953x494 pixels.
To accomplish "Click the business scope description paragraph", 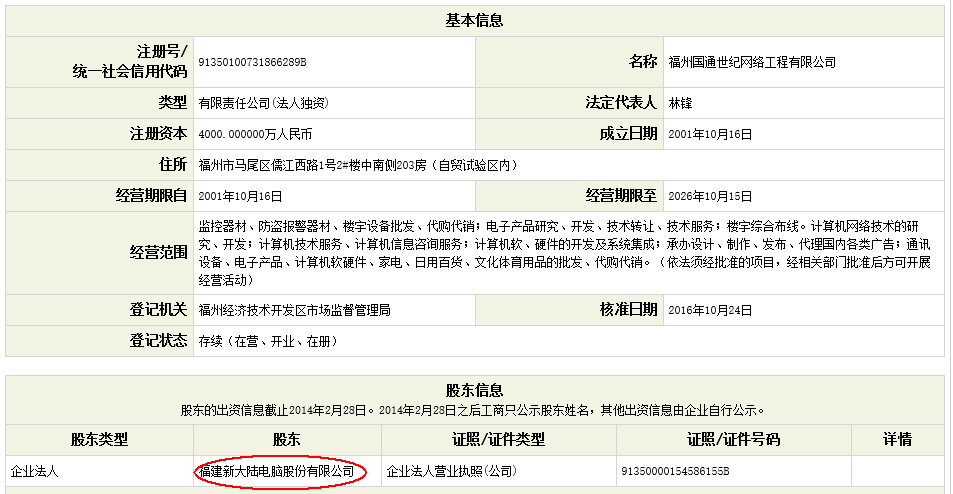I will point(565,253).
